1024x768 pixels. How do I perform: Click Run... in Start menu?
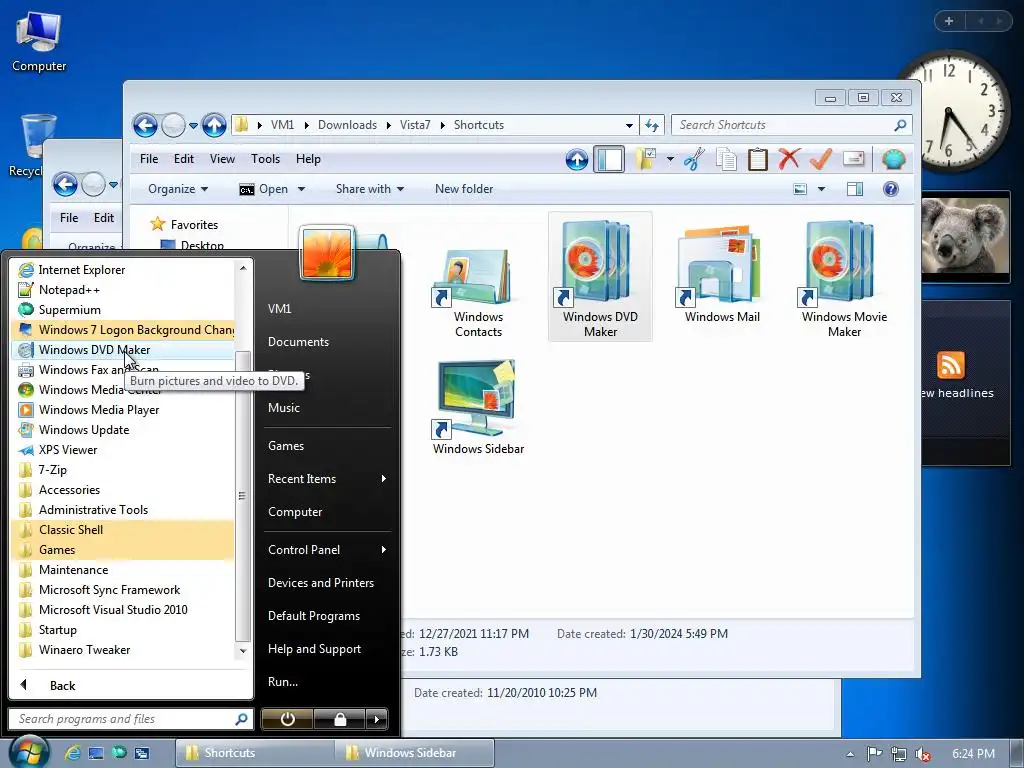[327, 682]
